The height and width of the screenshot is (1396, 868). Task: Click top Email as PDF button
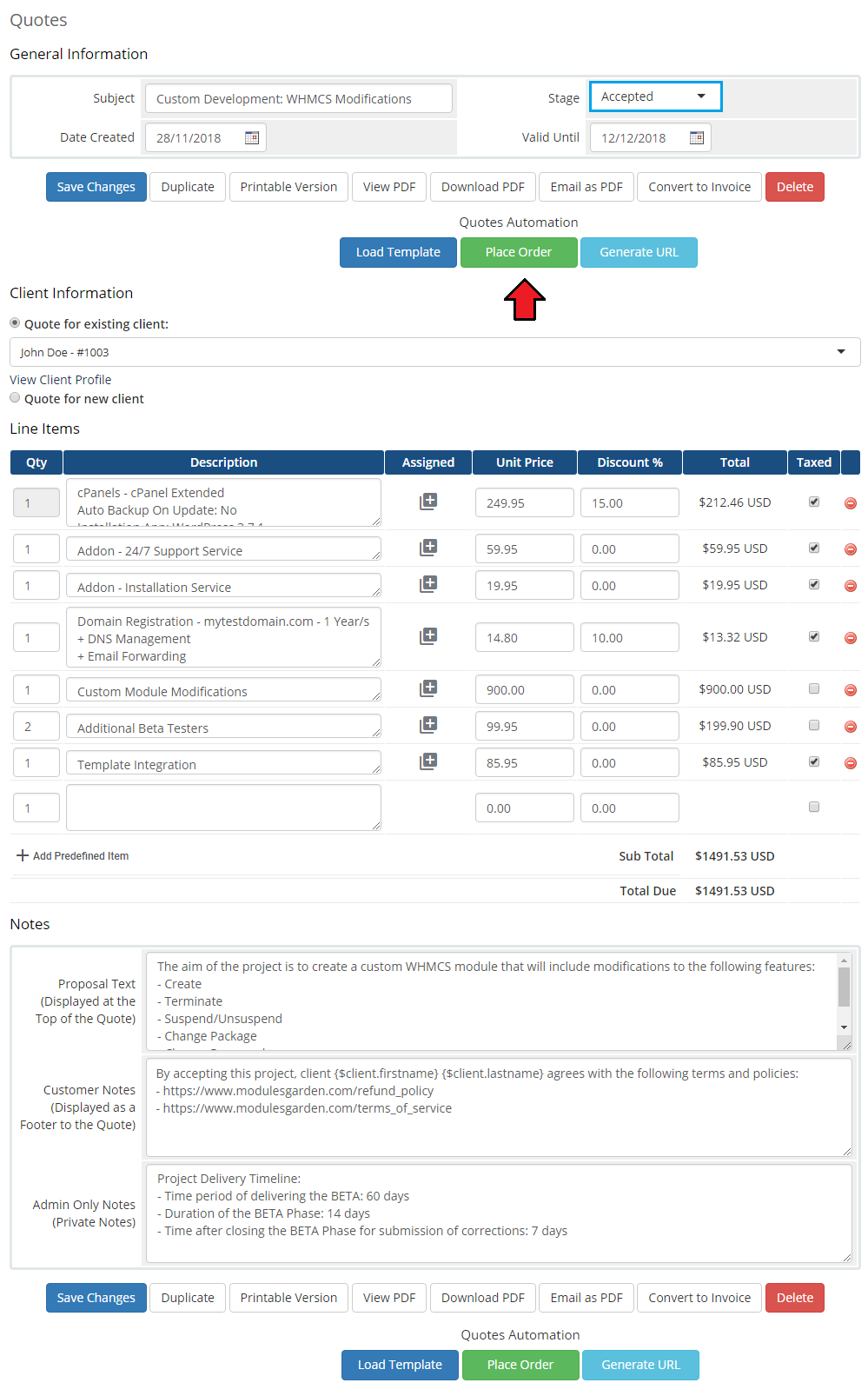pos(586,187)
